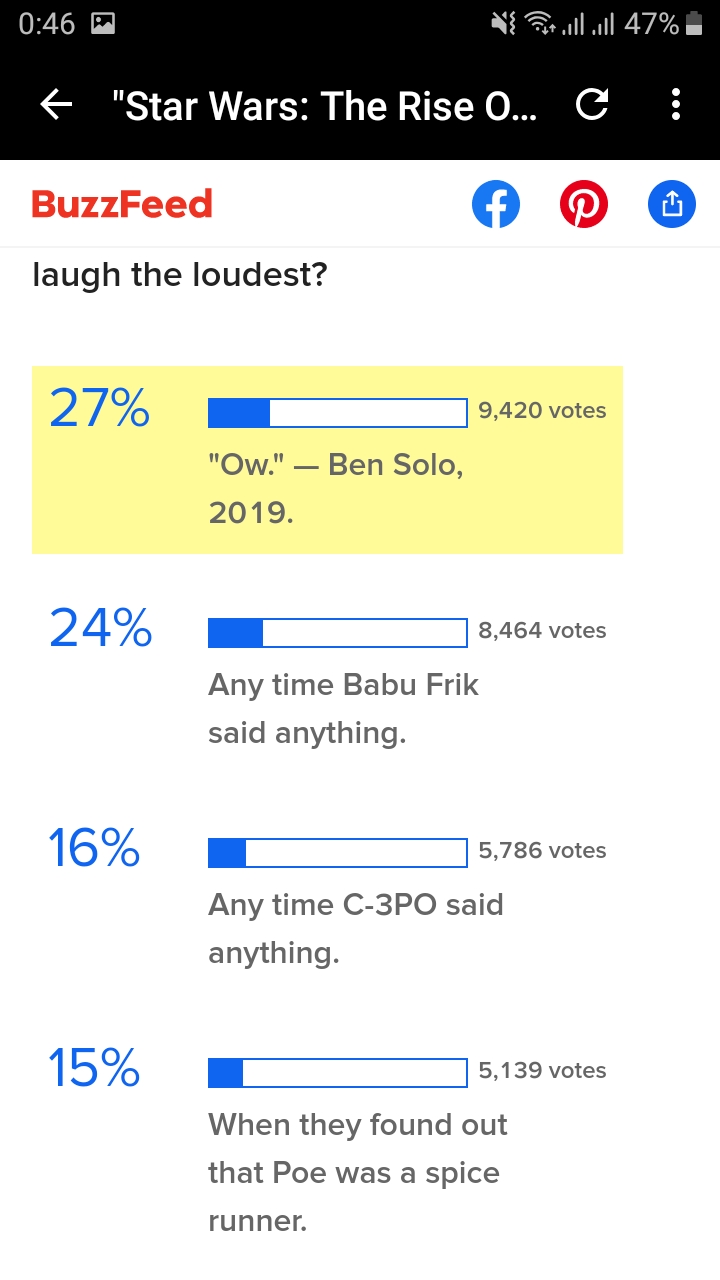Click the 24% result progress bar
The height and width of the screenshot is (1280, 720).
tap(337, 632)
